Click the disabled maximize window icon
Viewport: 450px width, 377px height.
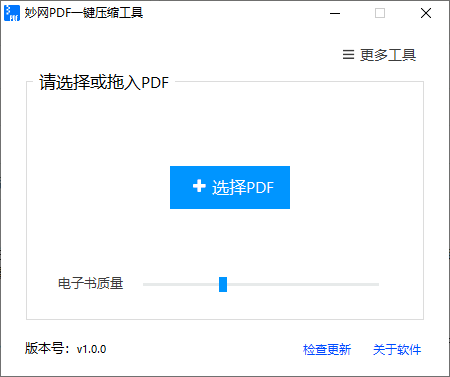click(x=380, y=13)
